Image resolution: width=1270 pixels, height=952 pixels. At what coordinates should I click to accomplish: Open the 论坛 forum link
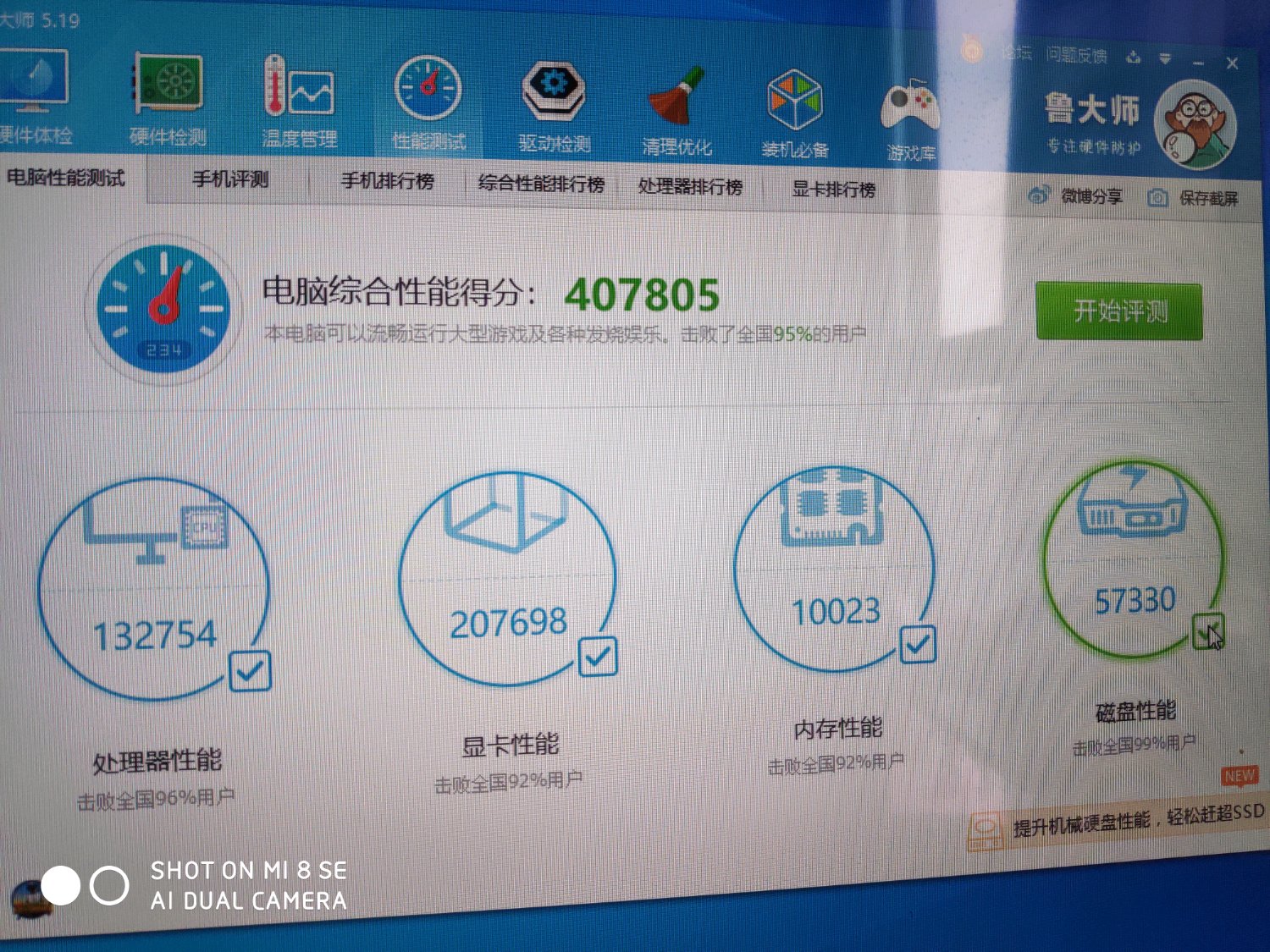click(1016, 52)
